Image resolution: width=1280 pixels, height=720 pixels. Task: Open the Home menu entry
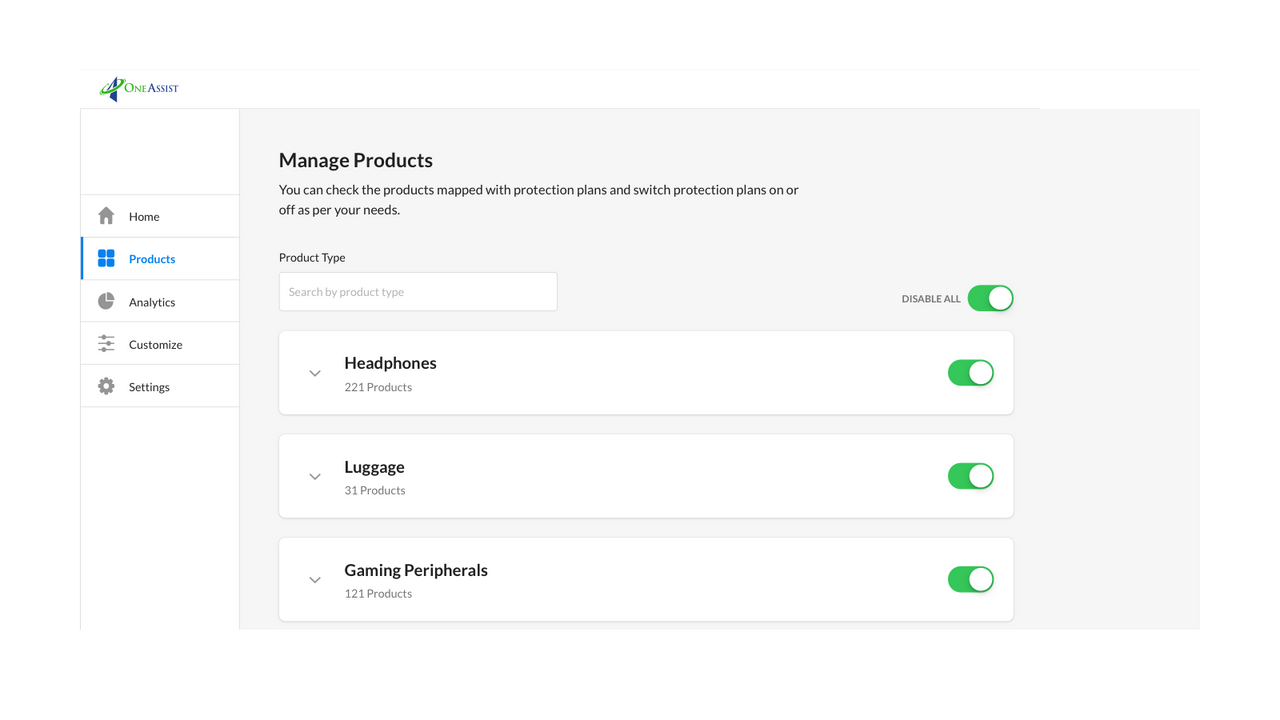point(144,216)
